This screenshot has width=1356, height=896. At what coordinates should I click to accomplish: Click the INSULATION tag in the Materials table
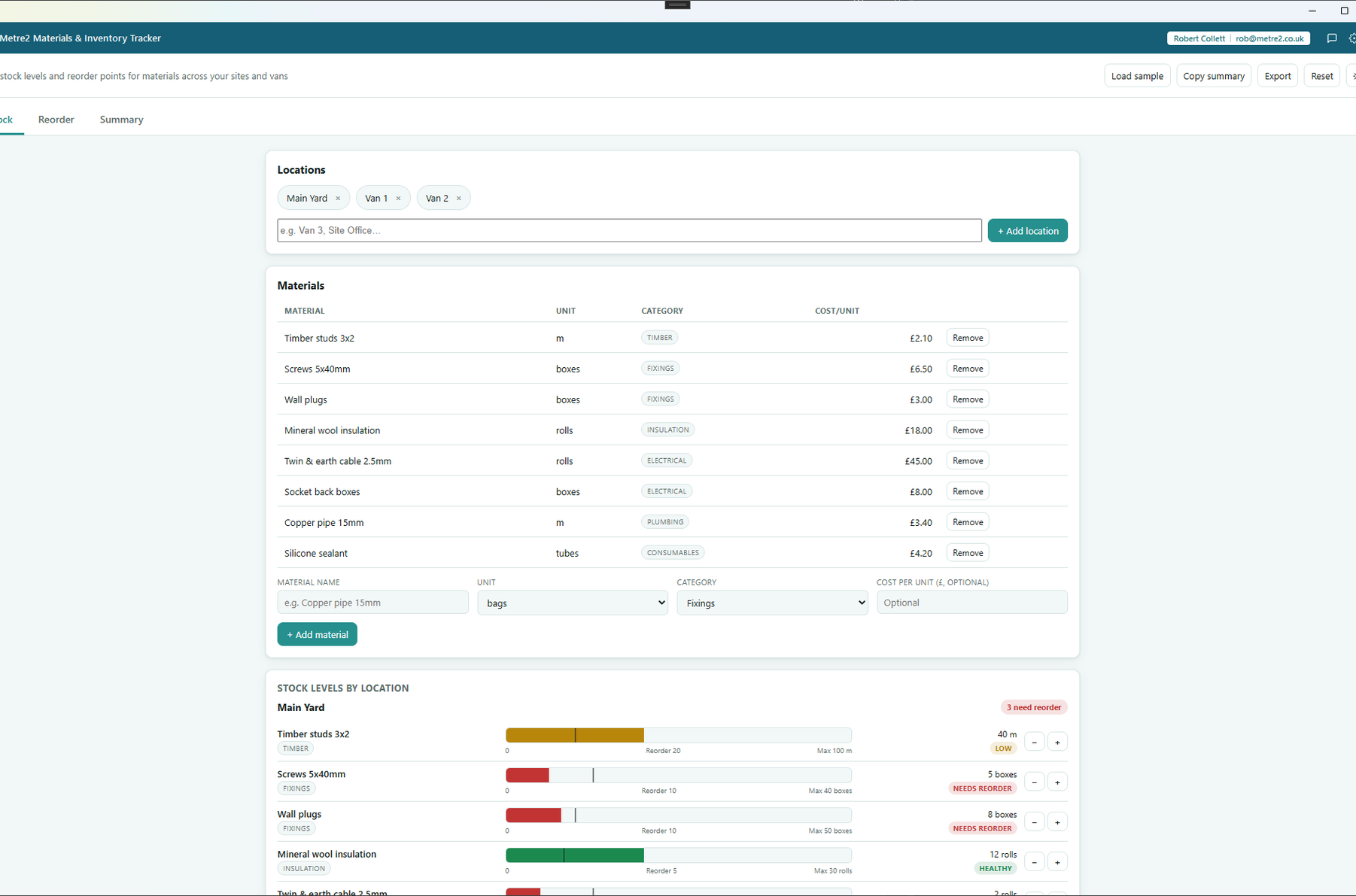point(667,430)
